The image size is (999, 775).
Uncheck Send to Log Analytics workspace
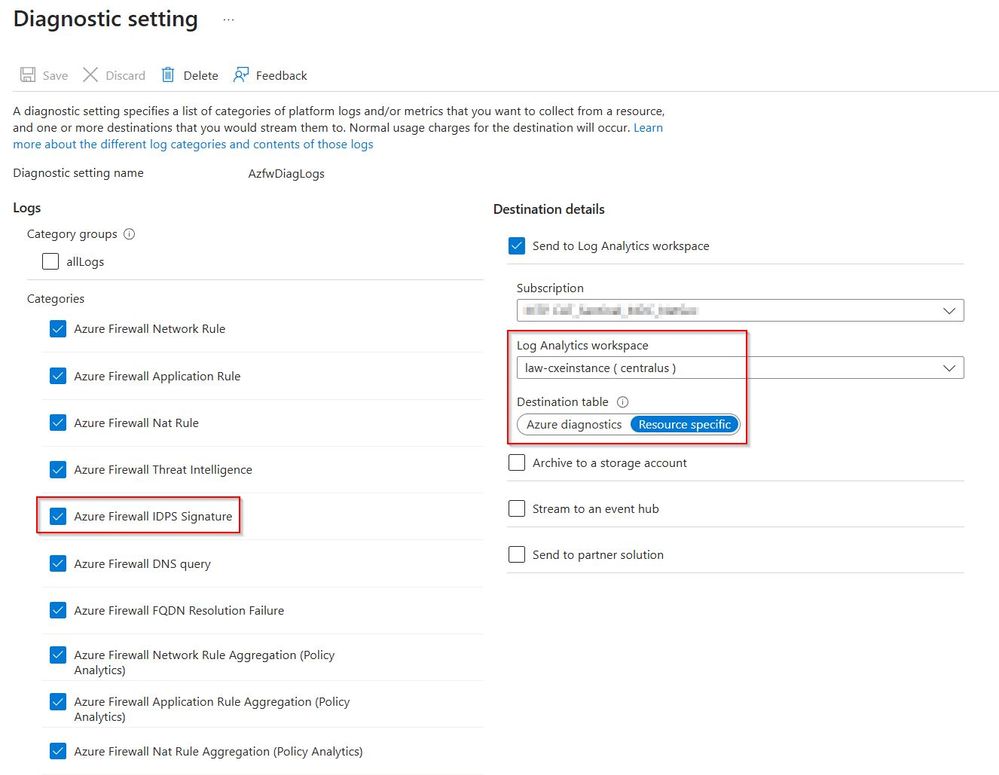(517, 246)
